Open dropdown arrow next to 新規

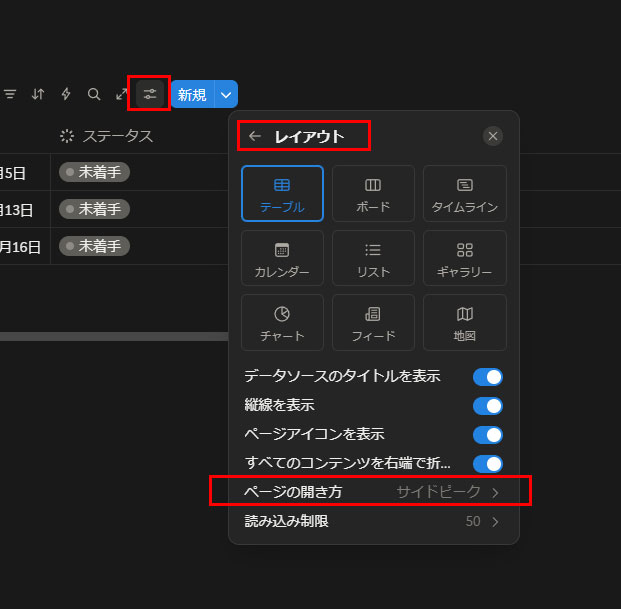[x=227, y=95]
